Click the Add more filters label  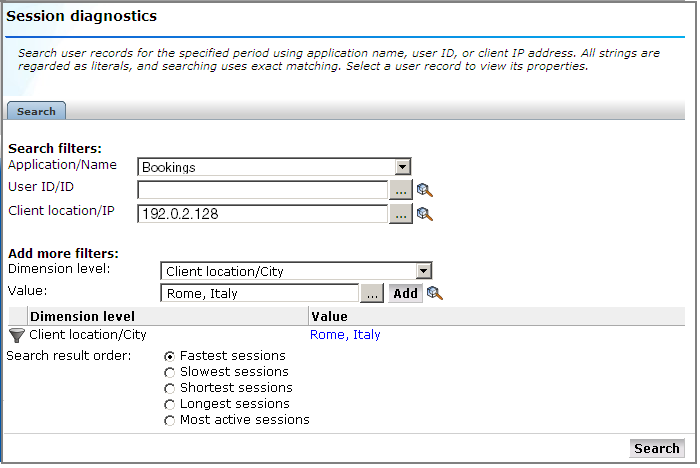63,253
